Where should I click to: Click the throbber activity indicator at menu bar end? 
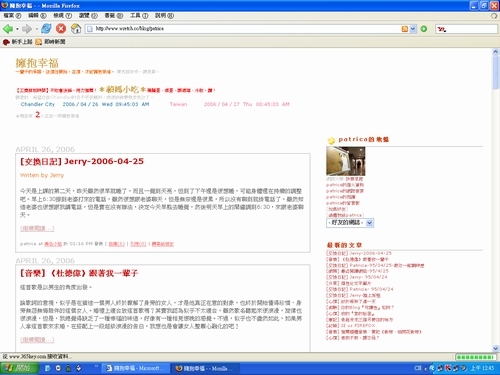[494, 16]
